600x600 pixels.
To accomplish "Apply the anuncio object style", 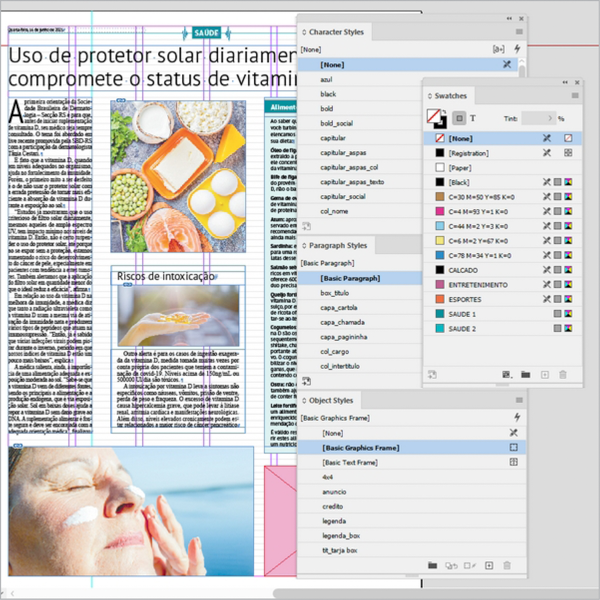I will coord(411,492).
